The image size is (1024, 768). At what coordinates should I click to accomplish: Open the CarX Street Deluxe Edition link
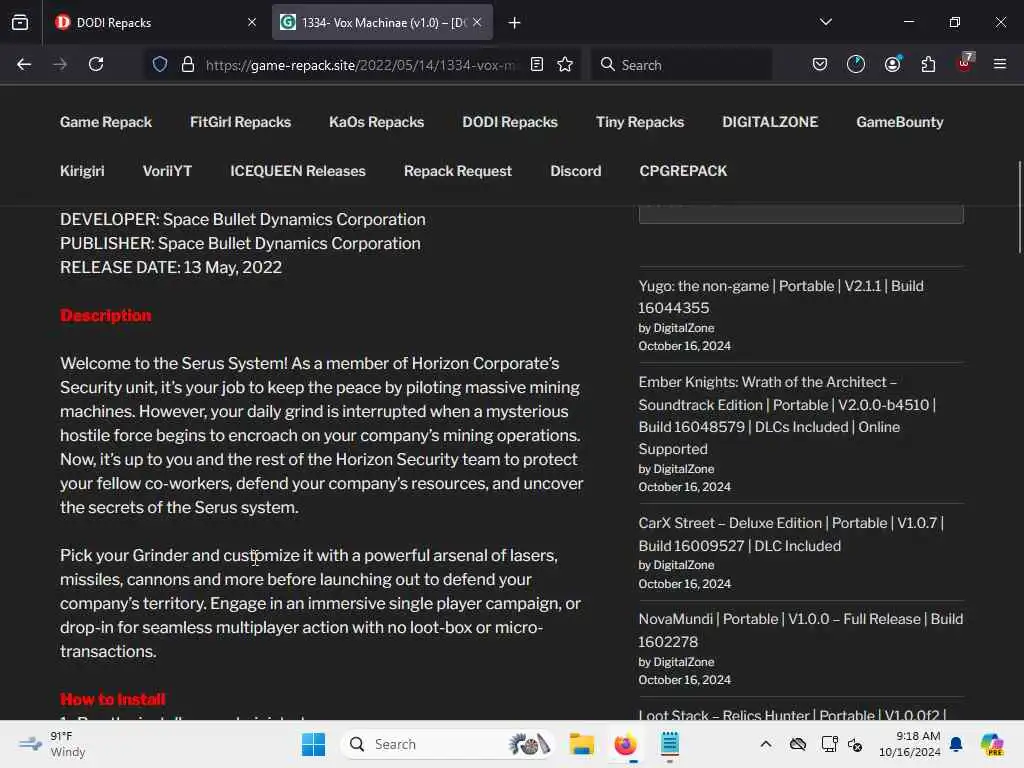pos(791,534)
